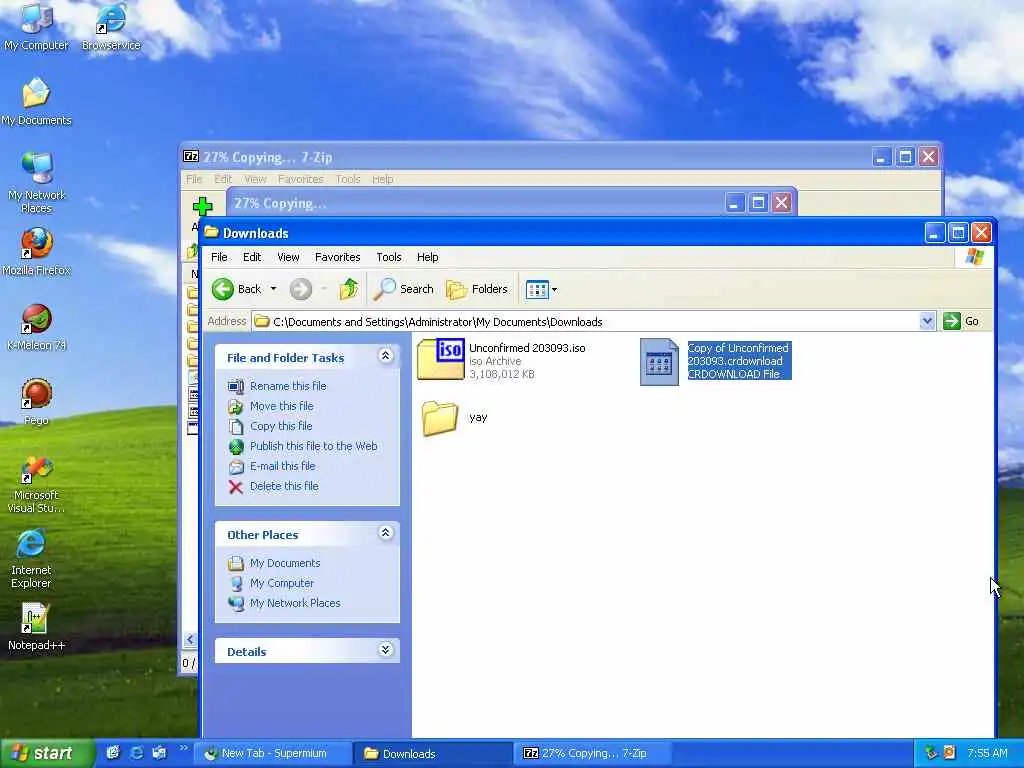
Task: Open the Search pane in Explorer
Action: (403, 289)
